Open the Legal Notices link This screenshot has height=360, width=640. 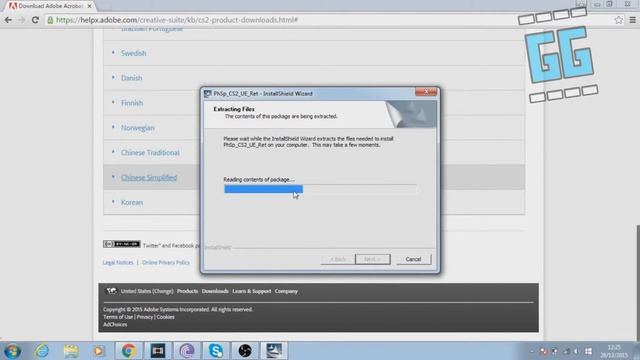118,262
